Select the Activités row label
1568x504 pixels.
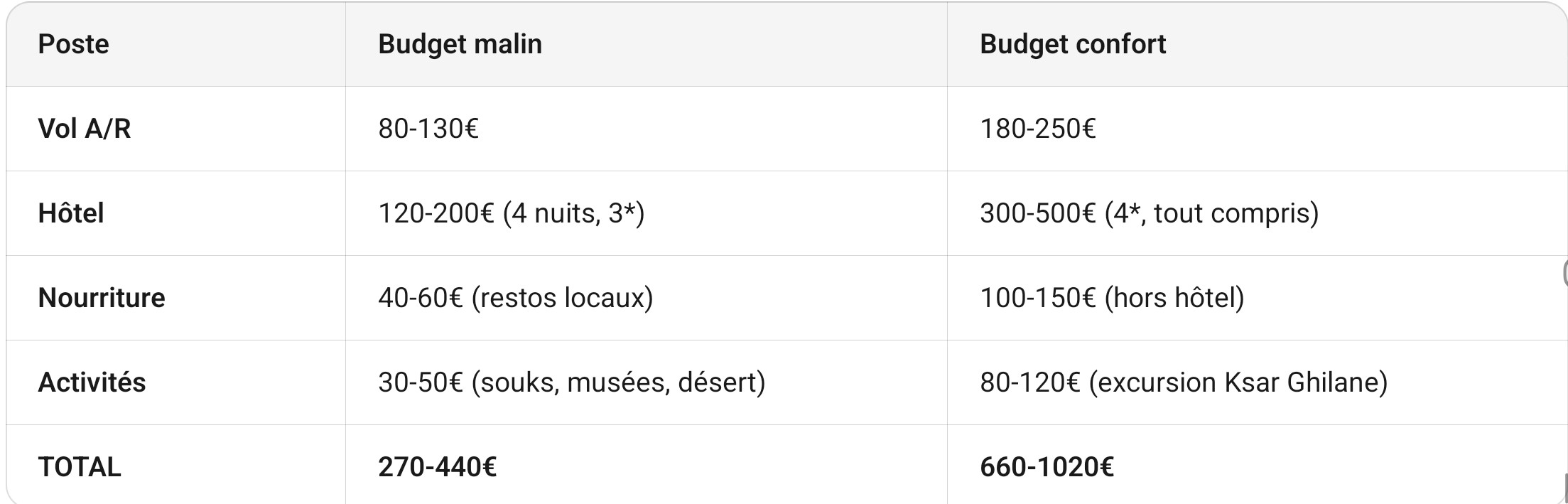pos(92,382)
